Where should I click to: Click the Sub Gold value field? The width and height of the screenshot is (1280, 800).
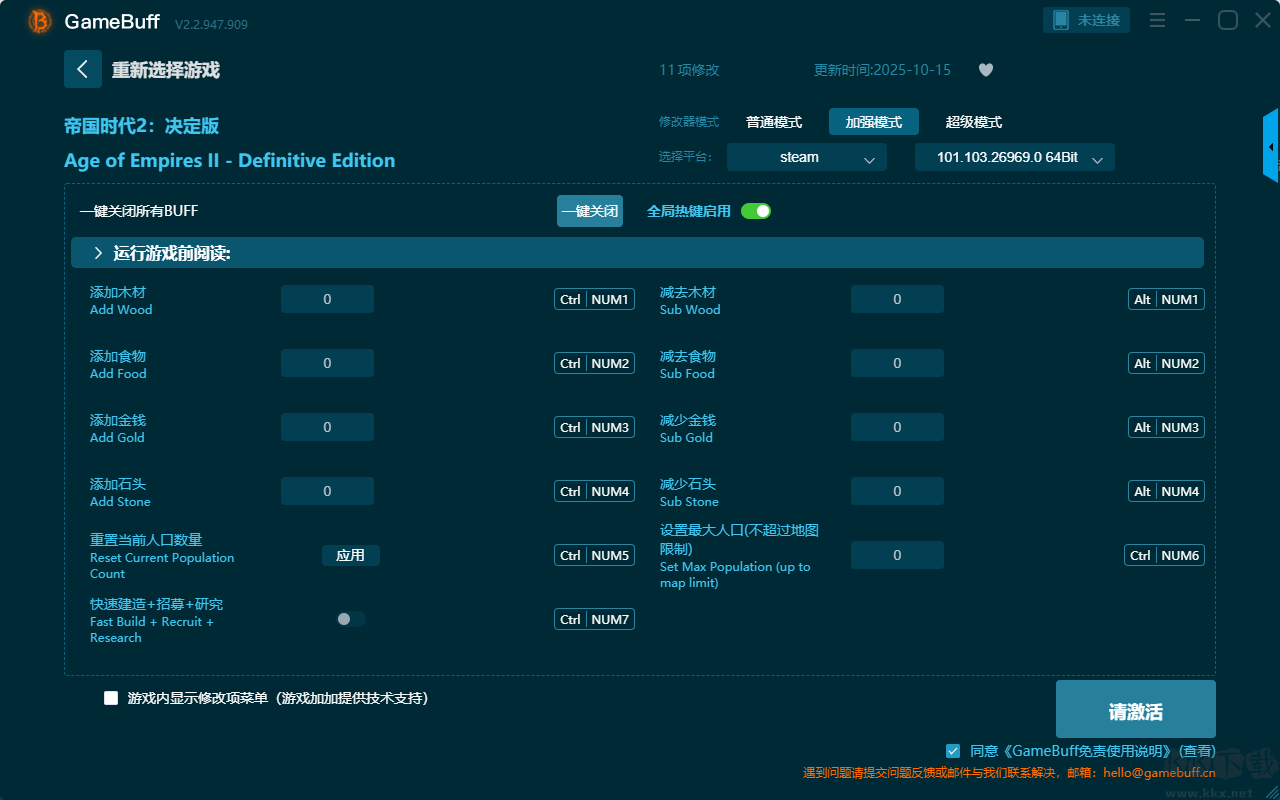pyautogui.click(x=897, y=427)
